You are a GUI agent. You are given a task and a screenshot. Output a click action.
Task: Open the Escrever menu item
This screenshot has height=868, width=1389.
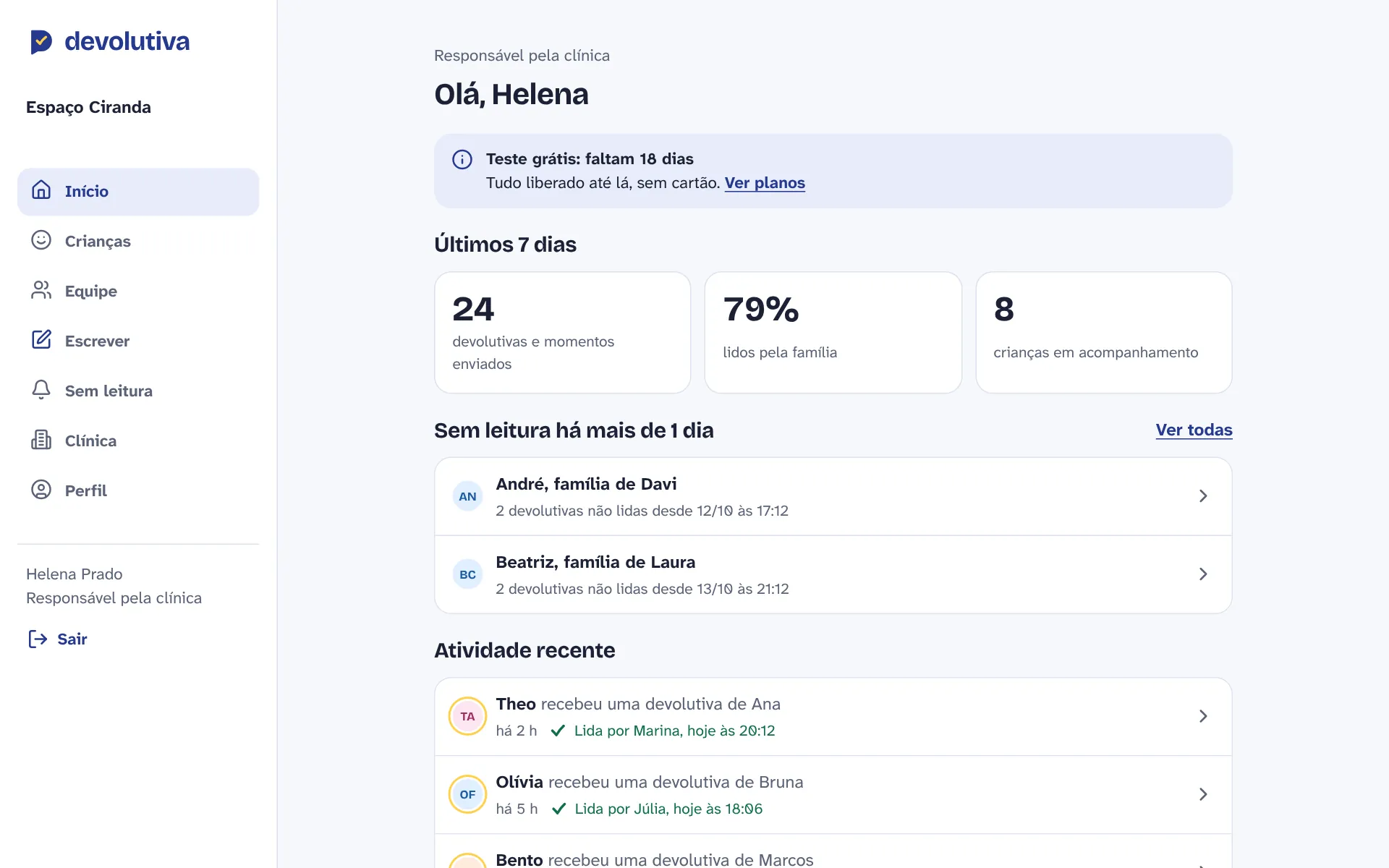pos(138,341)
